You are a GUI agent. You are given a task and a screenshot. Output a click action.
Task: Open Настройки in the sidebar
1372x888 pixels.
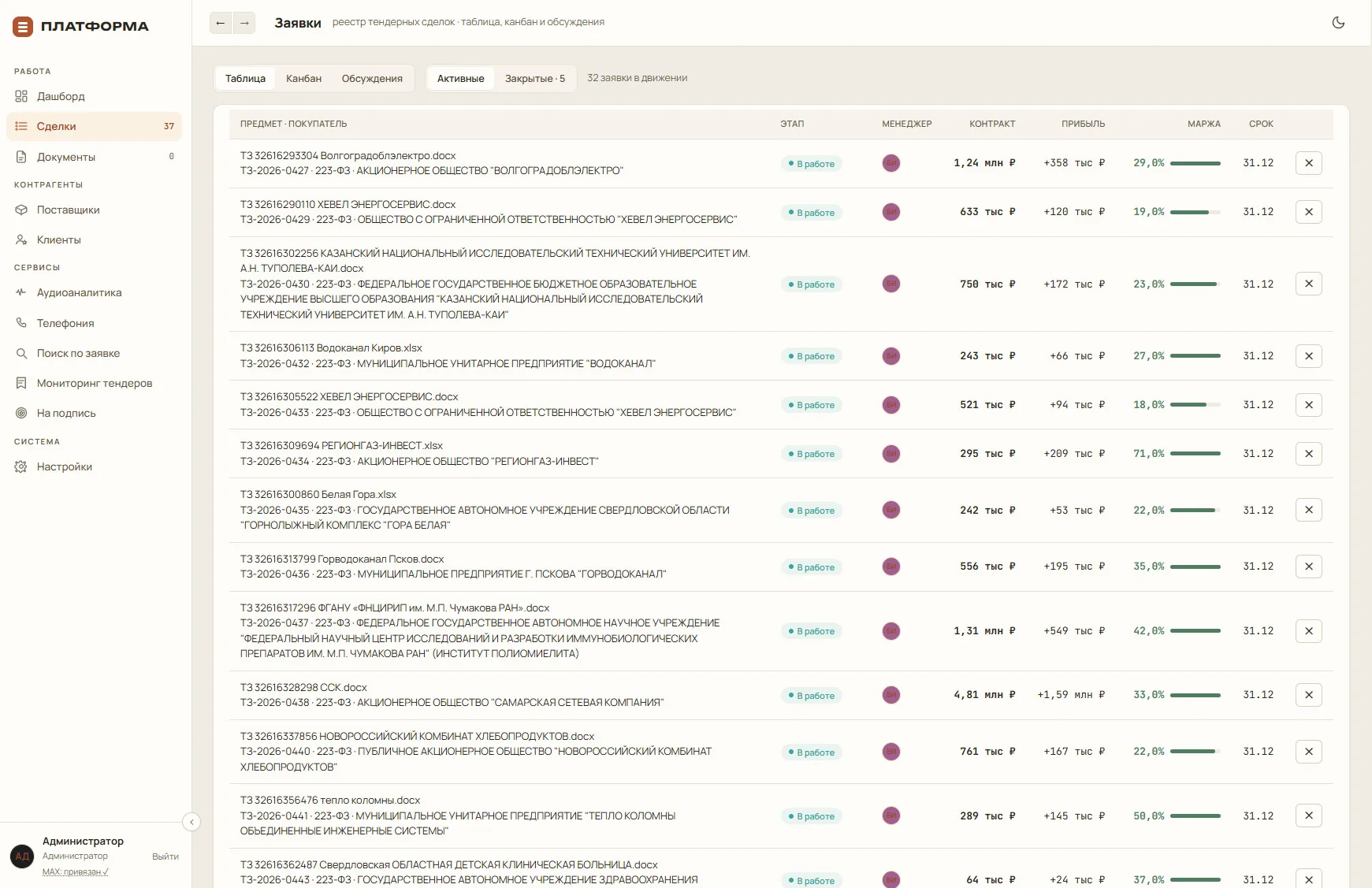[x=94, y=466]
